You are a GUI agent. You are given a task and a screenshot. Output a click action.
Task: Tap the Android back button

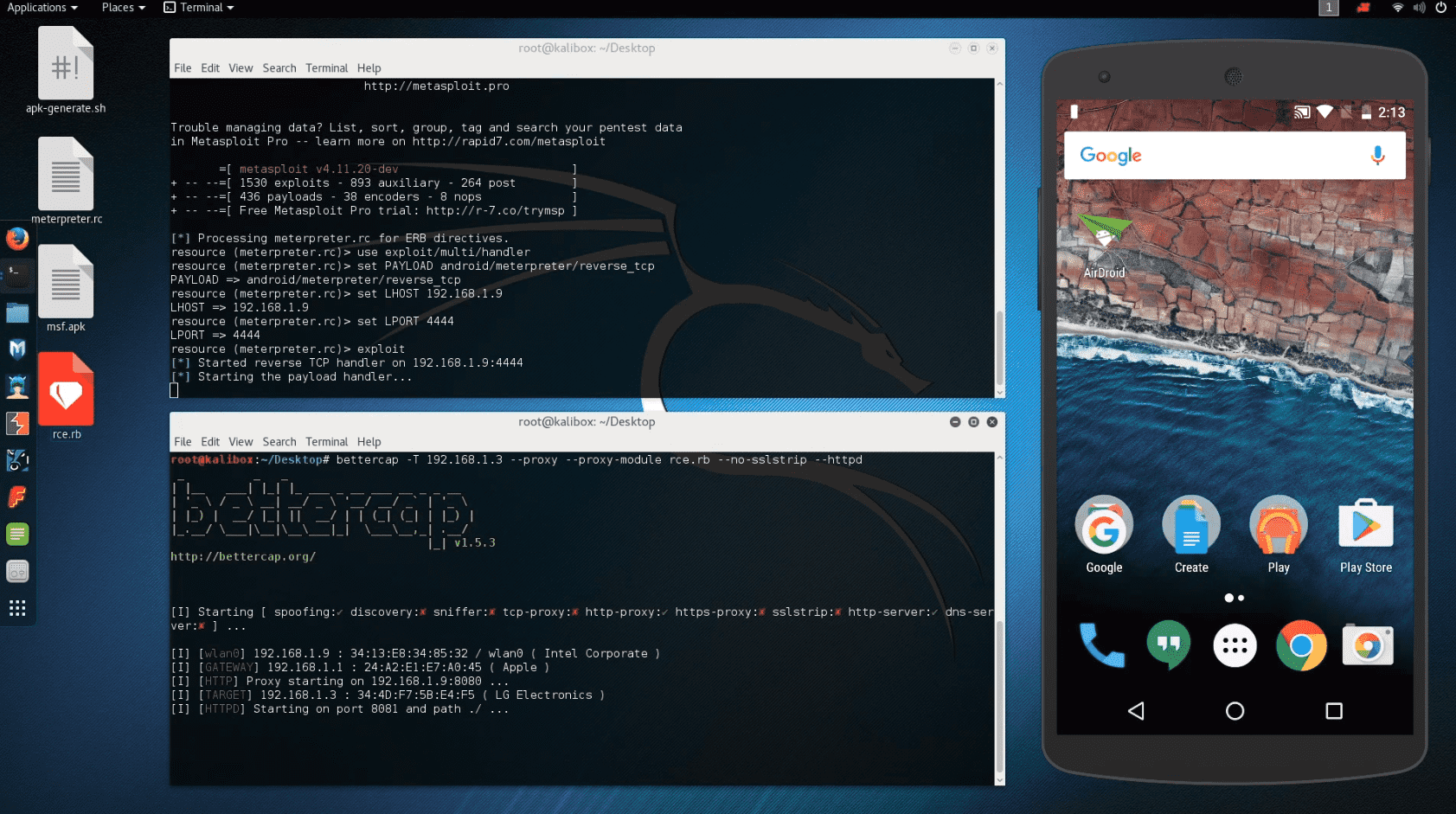[1136, 711]
